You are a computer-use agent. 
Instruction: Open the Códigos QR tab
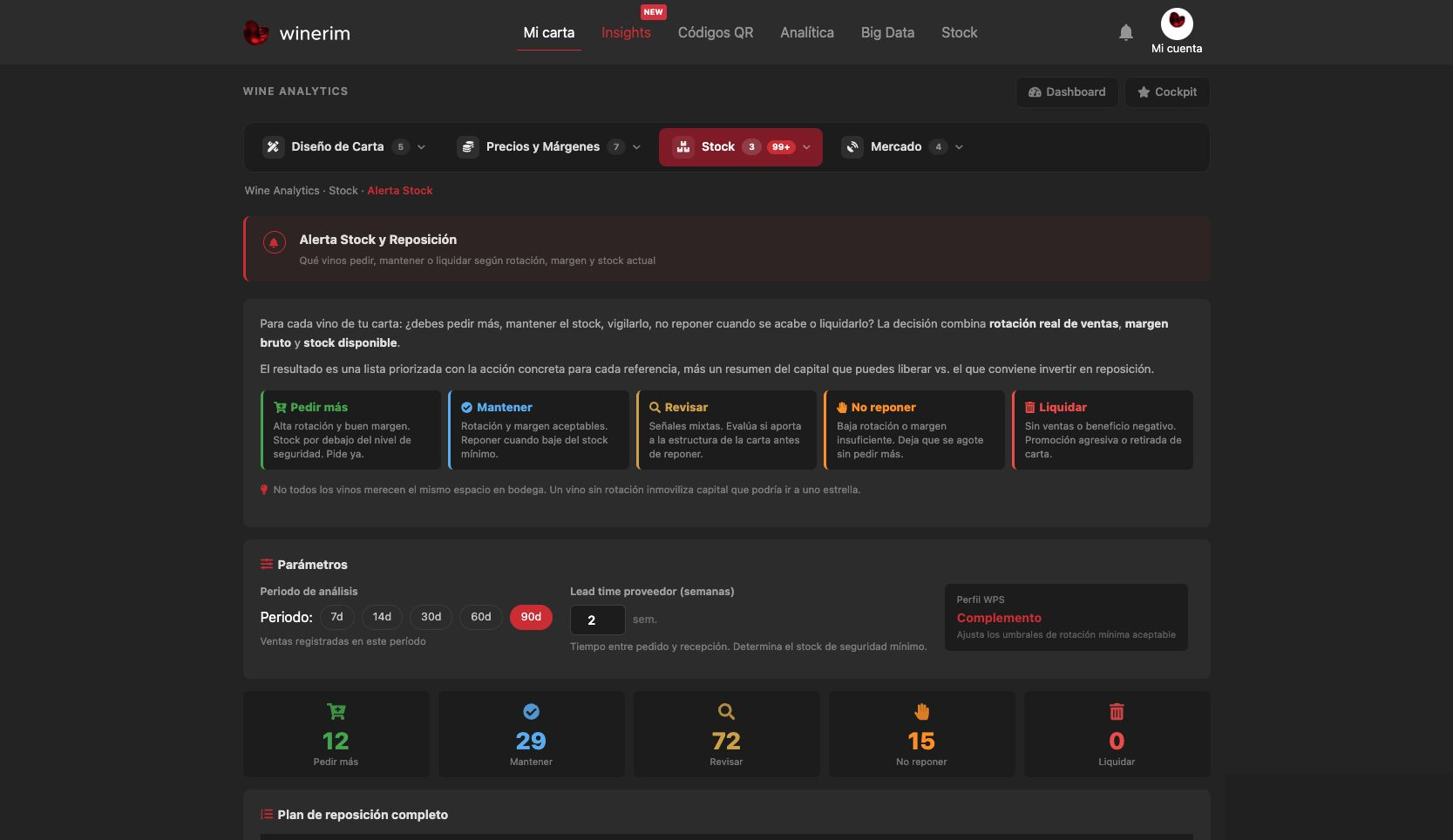(x=716, y=32)
